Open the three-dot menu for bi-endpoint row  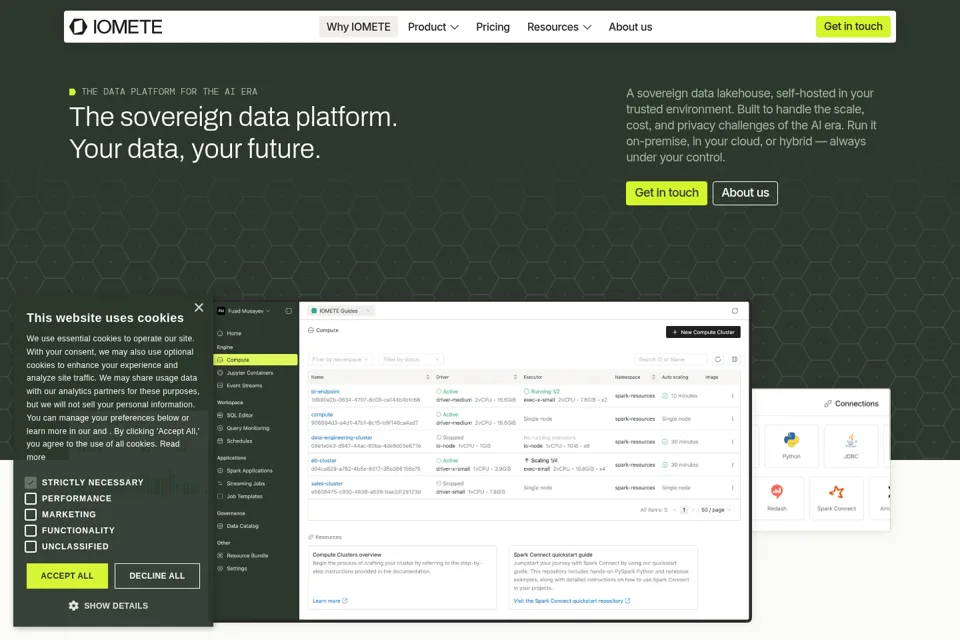[732, 396]
